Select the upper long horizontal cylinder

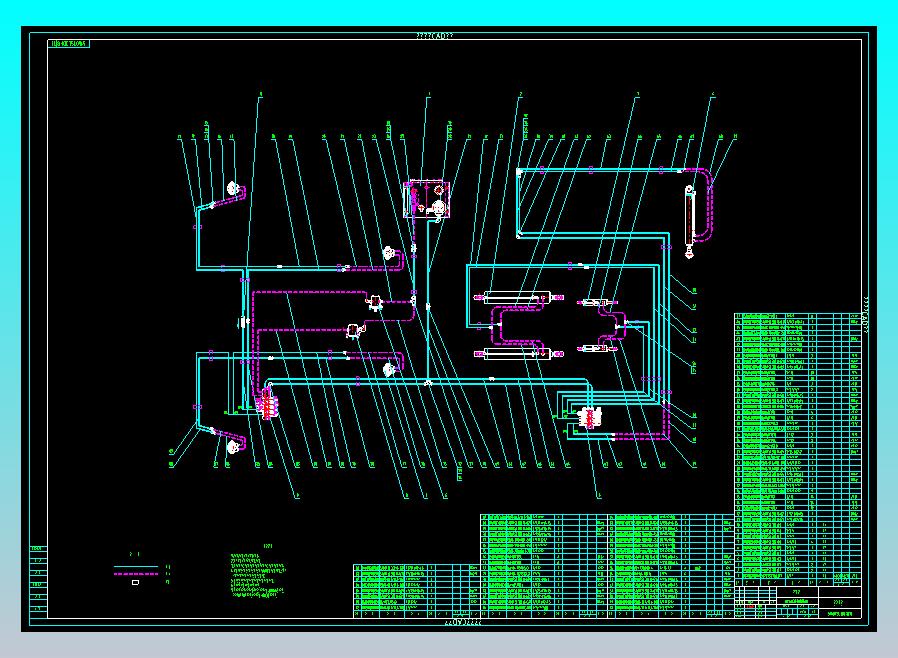[518, 297]
